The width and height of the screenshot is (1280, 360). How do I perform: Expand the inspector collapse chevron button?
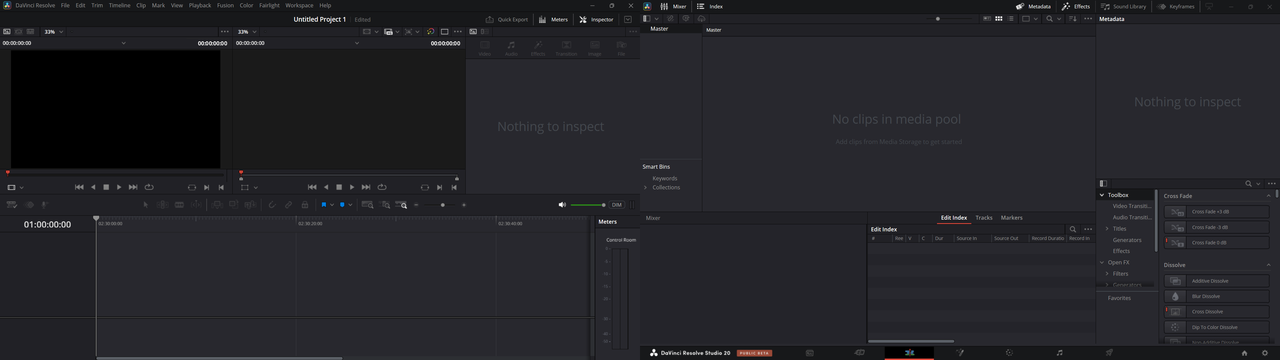pyautogui.click(x=627, y=19)
